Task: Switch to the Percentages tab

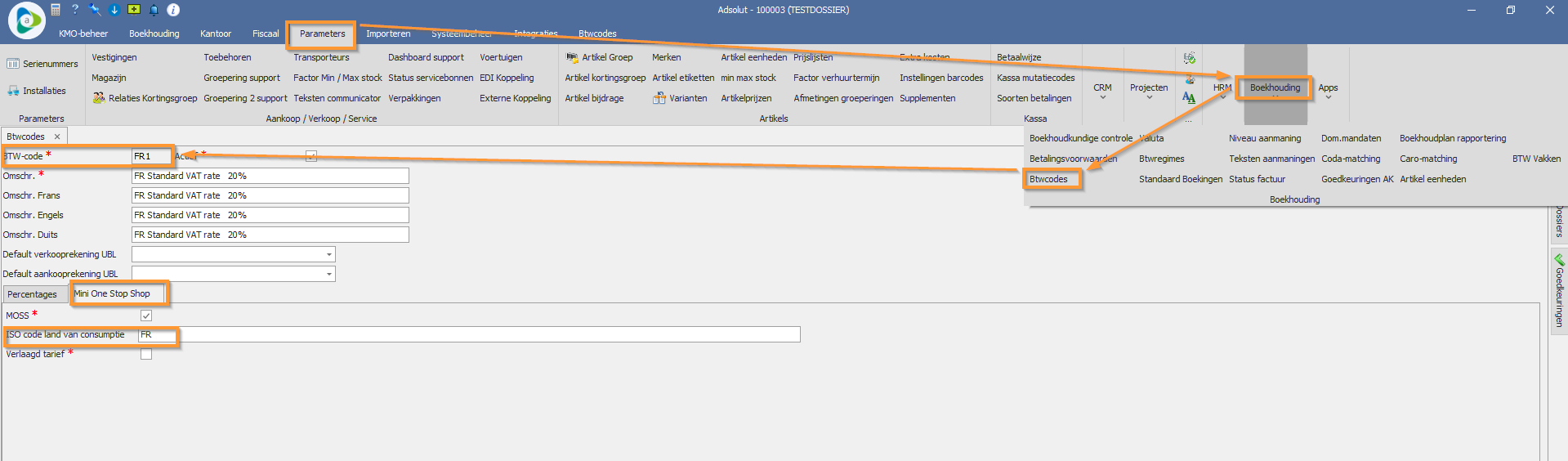Action: tap(33, 294)
